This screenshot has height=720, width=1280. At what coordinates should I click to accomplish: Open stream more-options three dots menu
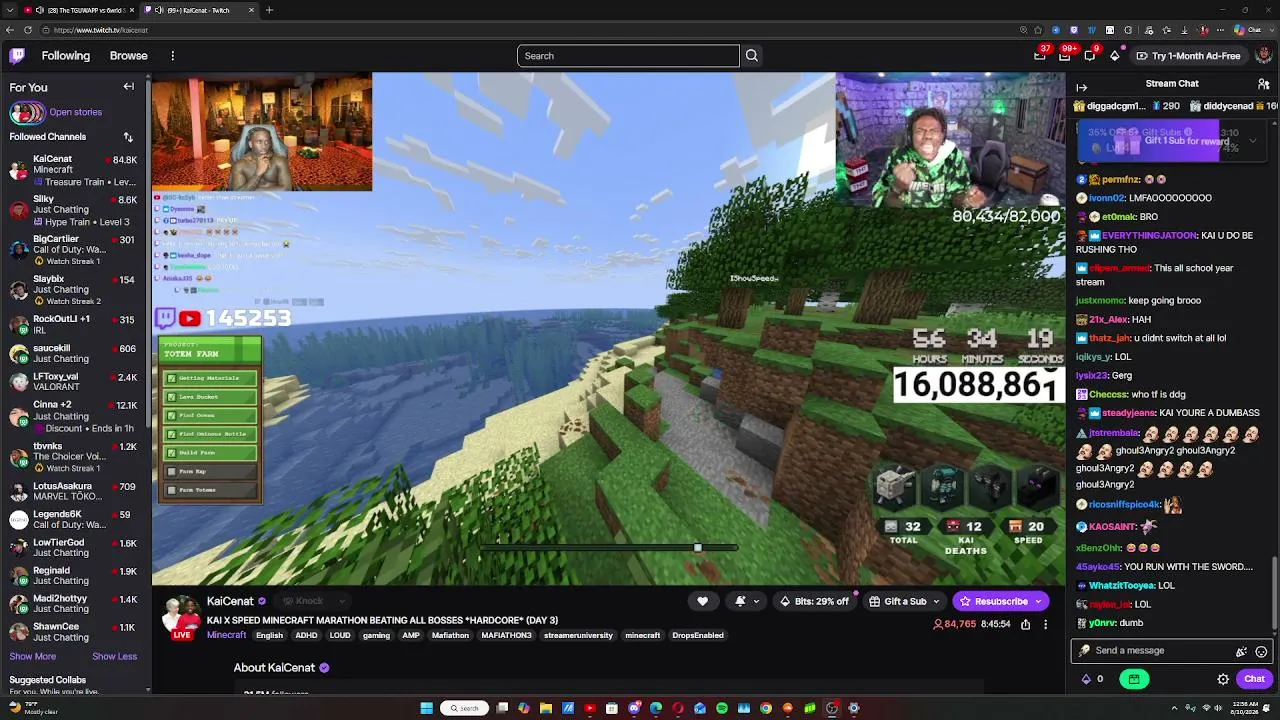[x=1046, y=624]
